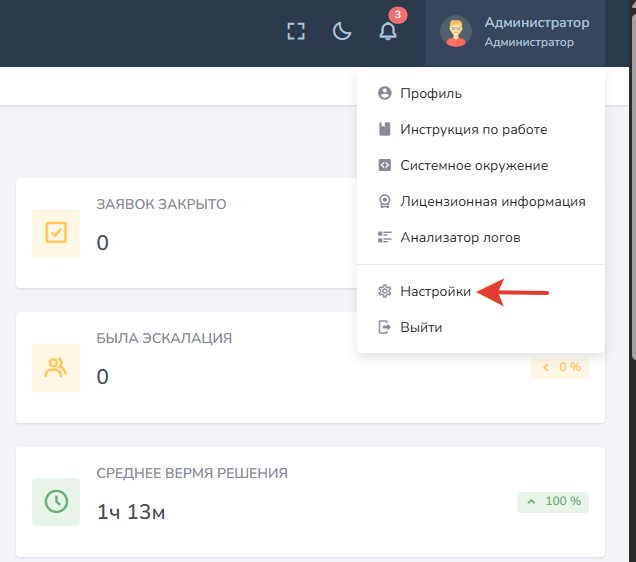Click Выйти to log out

coord(421,327)
